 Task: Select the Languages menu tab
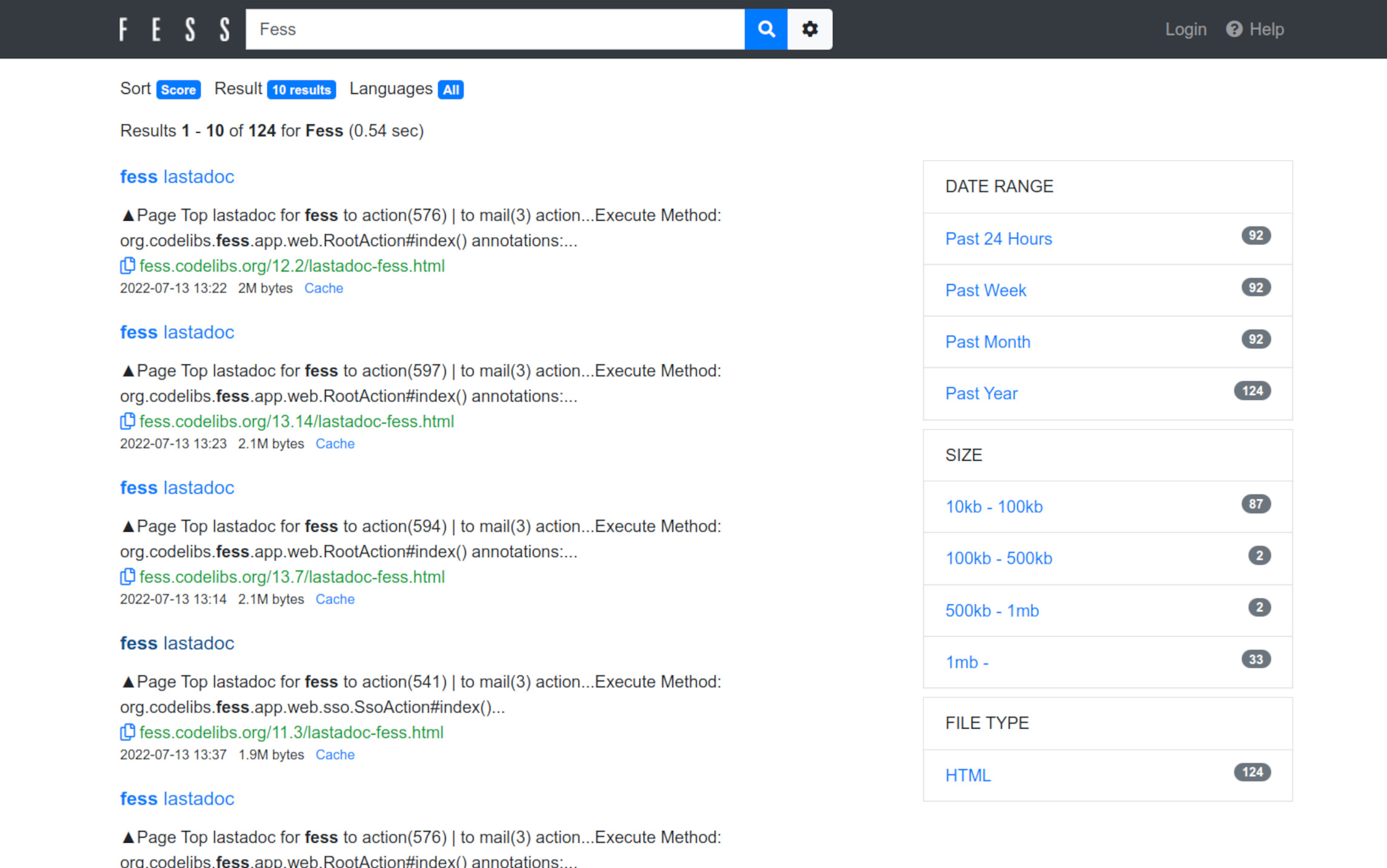coord(404,88)
